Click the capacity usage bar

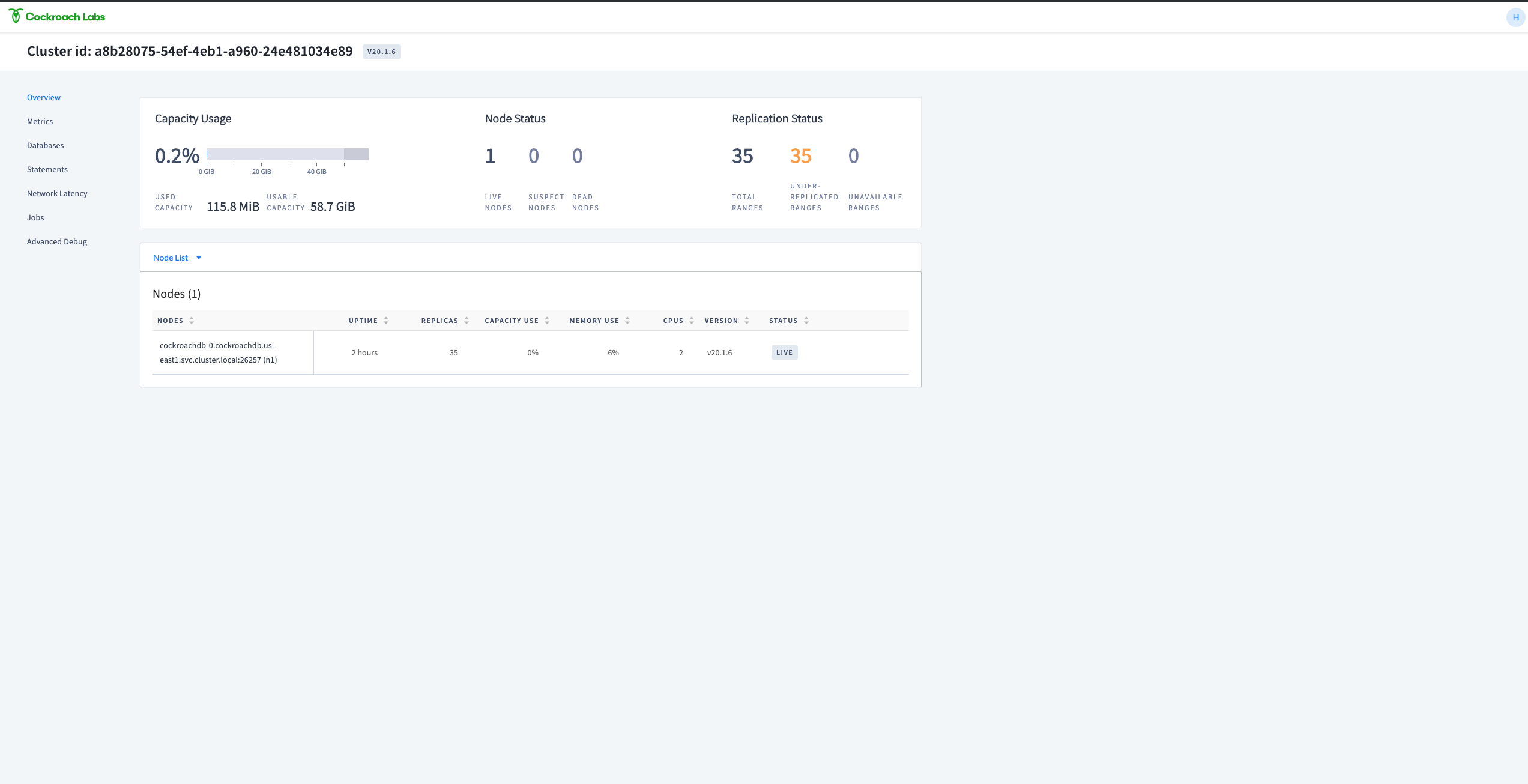click(287, 154)
